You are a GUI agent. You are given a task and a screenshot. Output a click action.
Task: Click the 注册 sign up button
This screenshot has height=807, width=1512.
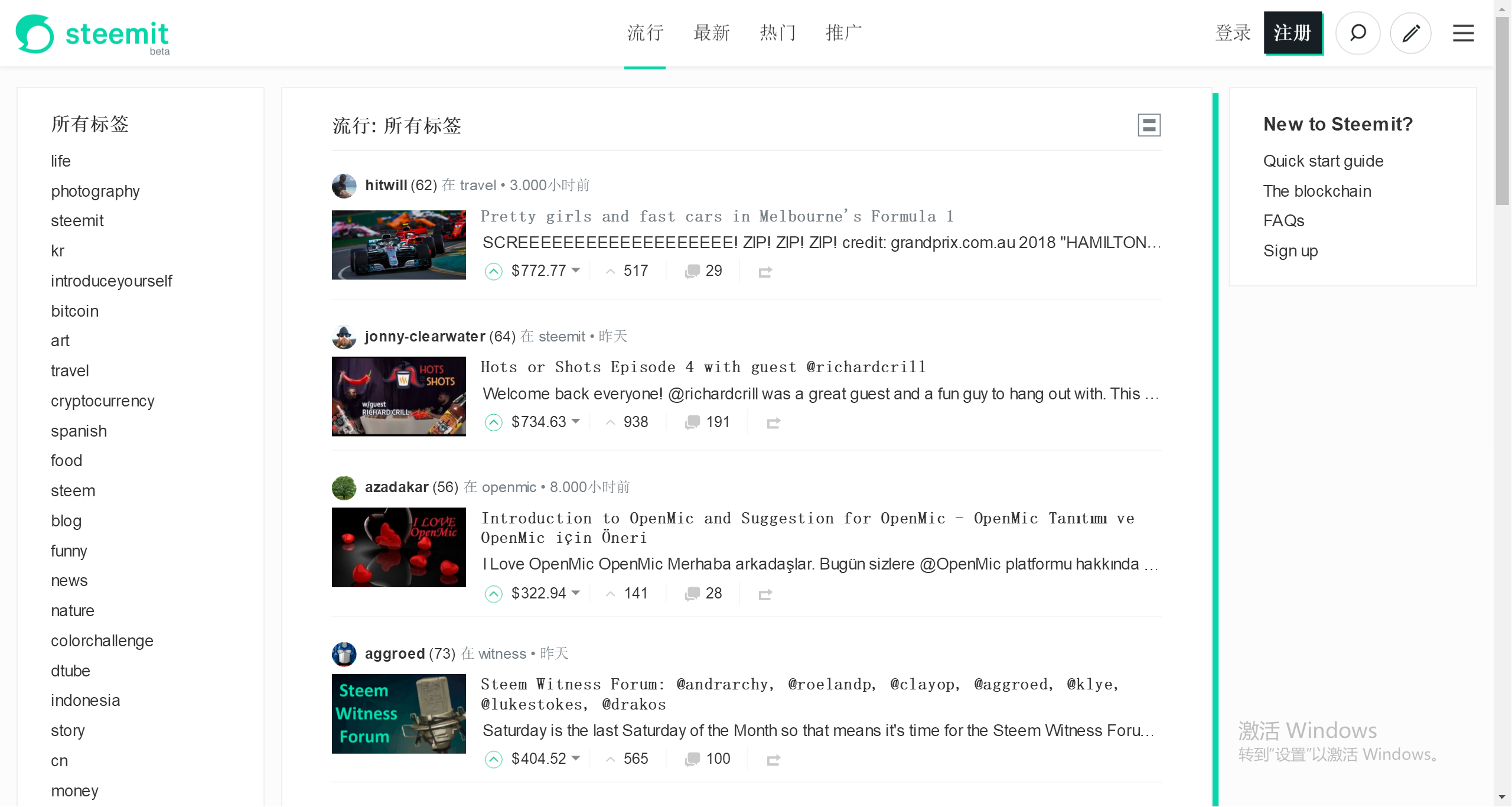[1293, 33]
